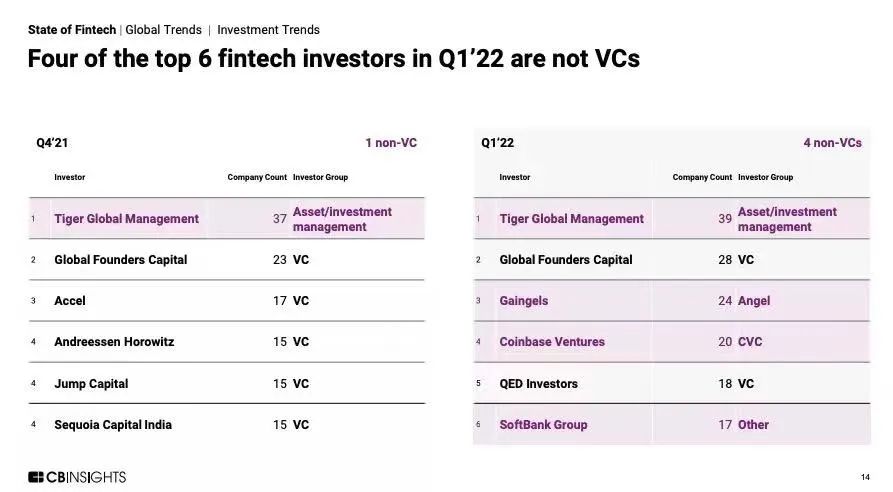Viewport: 893px width, 492px height.
Task: Click the CB Insights logo
Action: click(x=77, y=477)
